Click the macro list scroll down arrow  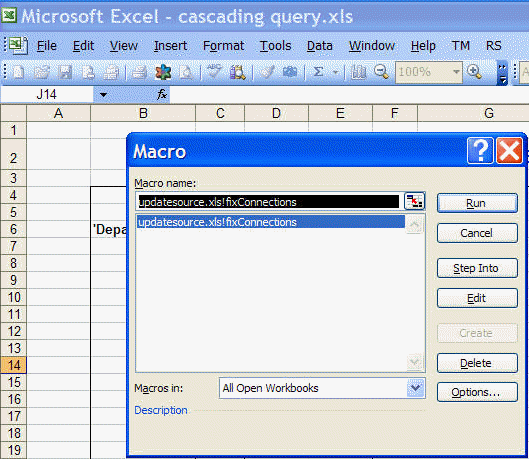click(x=414, y=362)
